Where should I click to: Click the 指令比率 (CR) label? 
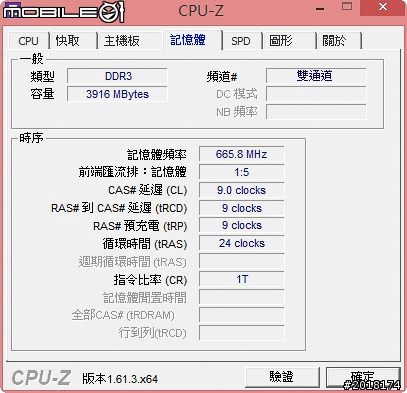150,280
